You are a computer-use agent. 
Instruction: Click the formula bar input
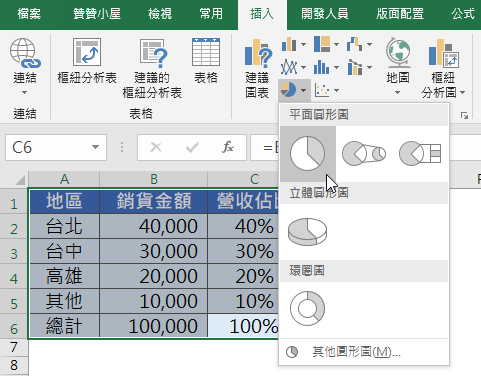pos(265,147)
